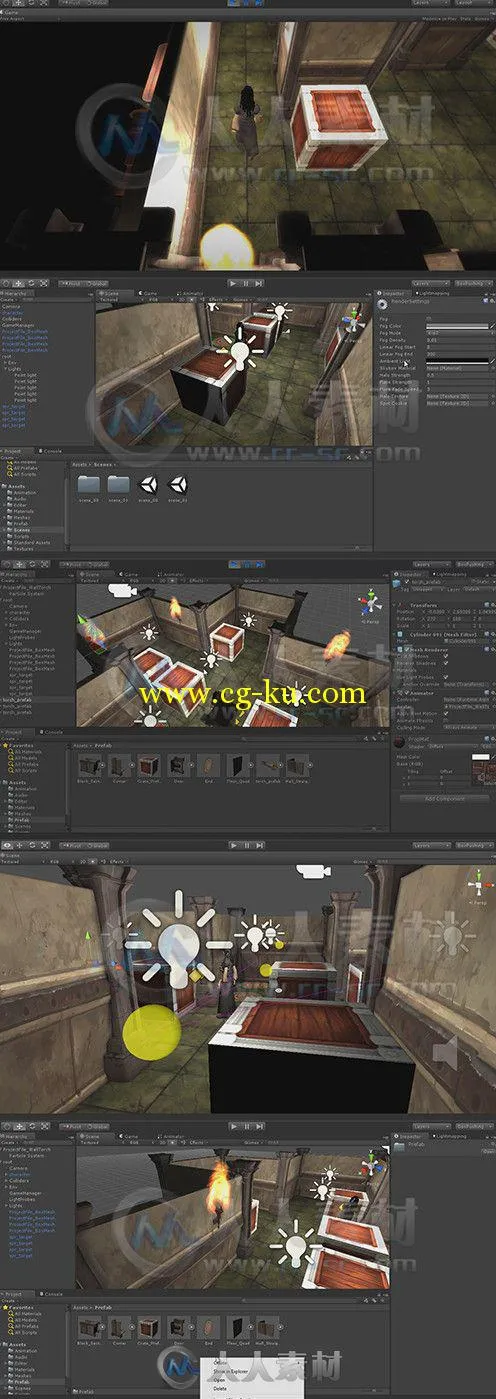The image size is (496, 1399).
Task: Play button in the context-menu editor toolbar
Action: (x=233, y=1125)
